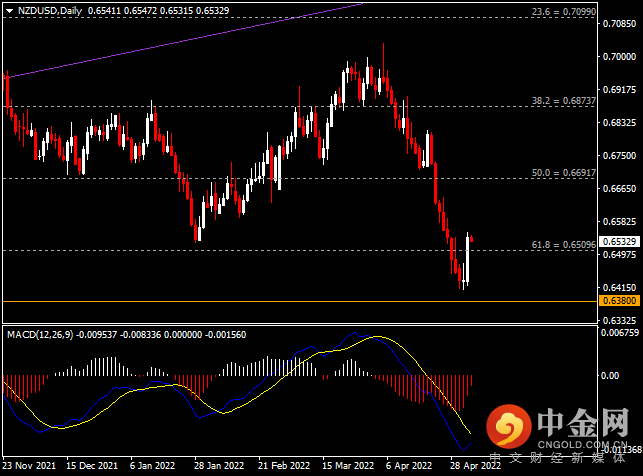Select the yellow MACD signal line
The width and height of the screenshot is (643, 476).
[x=376, y=337]
